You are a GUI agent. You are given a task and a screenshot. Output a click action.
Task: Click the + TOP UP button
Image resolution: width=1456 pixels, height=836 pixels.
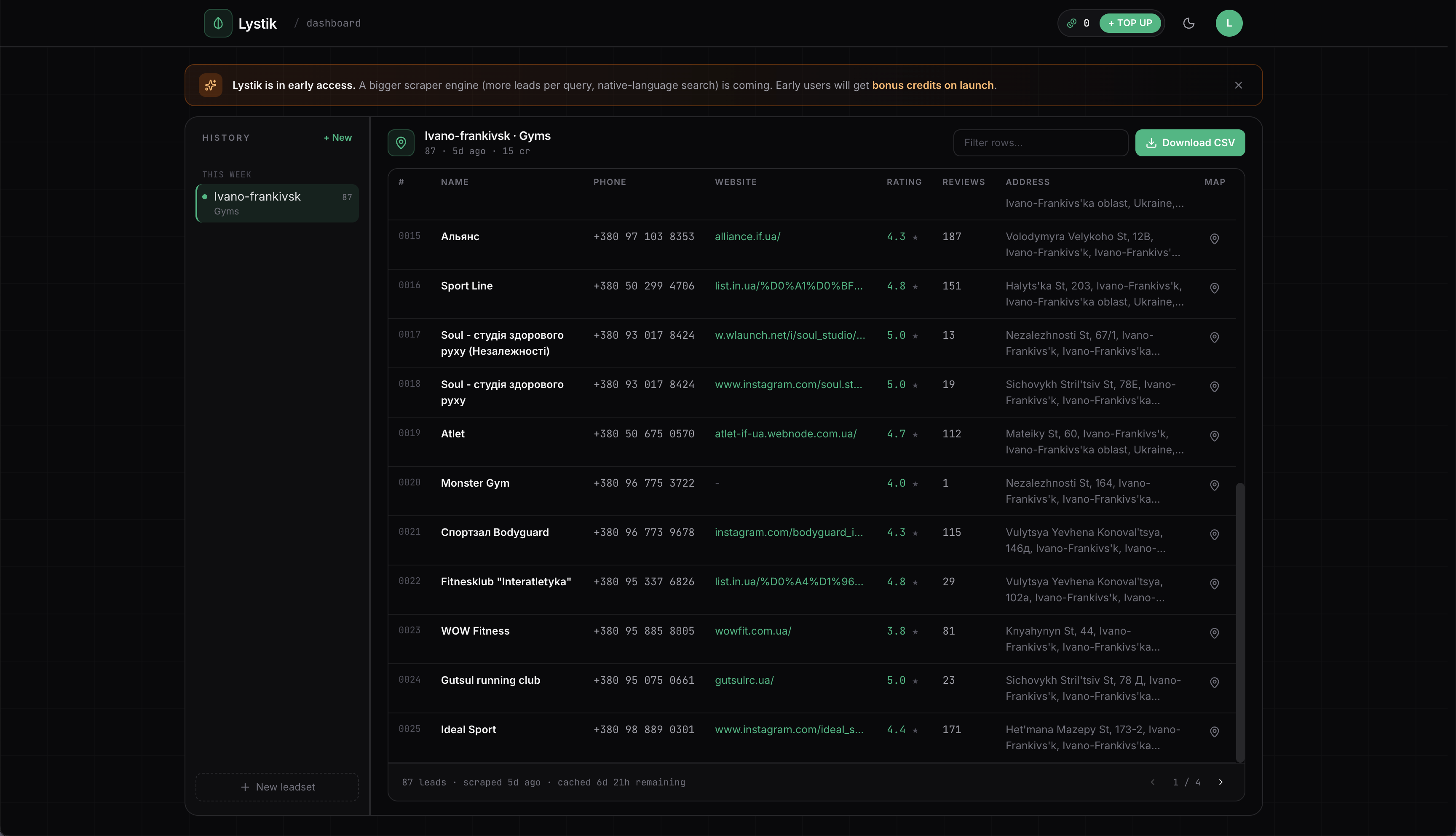pos(1129,23)
